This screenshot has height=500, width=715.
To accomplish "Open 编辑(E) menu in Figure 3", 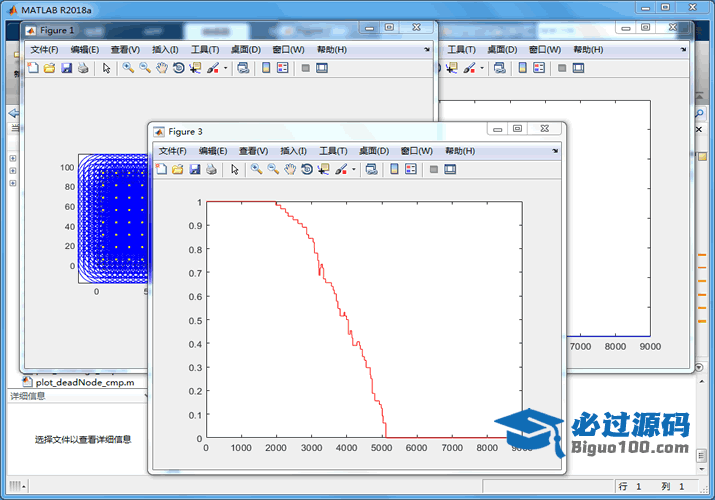I will (213, 151).
